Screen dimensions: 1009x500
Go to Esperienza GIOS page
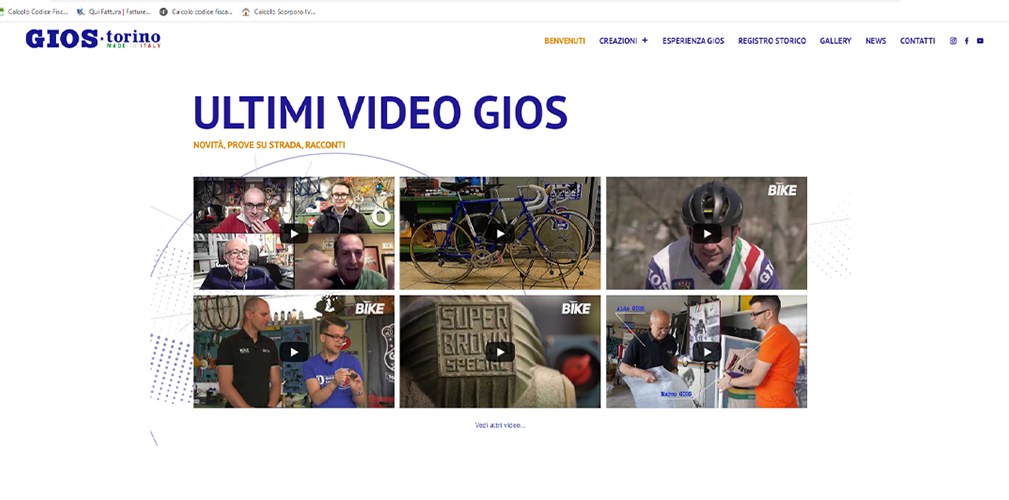coord(693,41)
